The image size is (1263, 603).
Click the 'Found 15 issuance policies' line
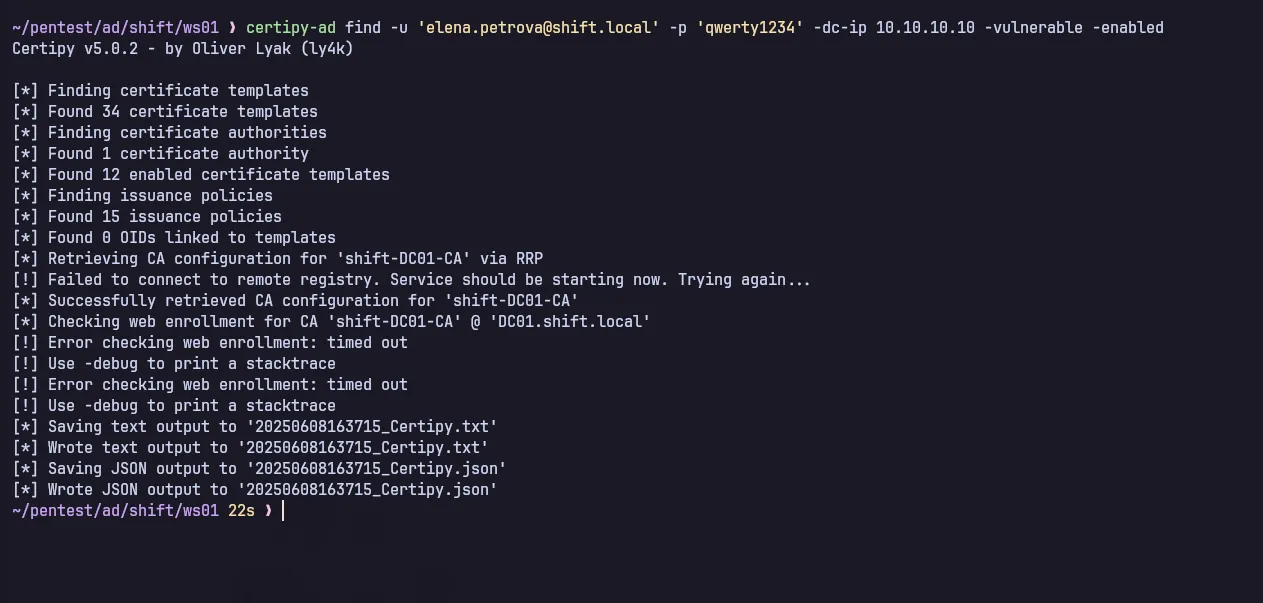click(x=164, y=217)
